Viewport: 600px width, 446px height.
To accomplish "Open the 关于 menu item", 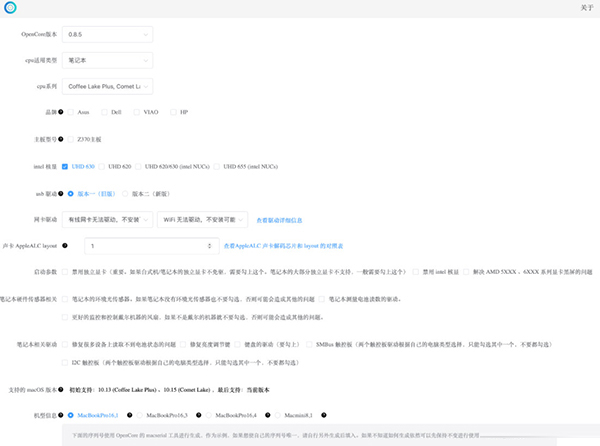I will pyautogui.click(x=586, y=8).
